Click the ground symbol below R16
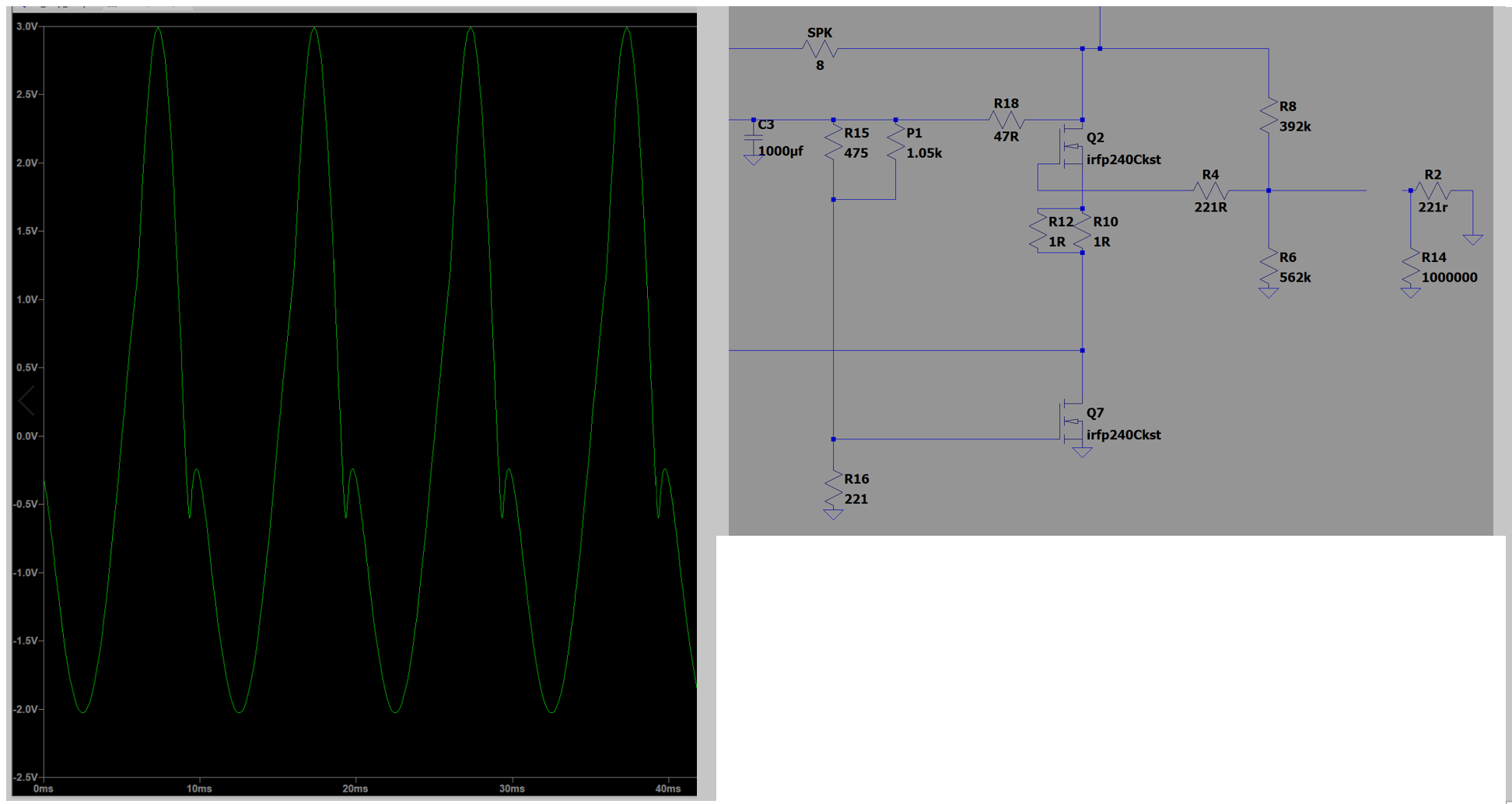This screenshot has height=804, width=1512. pyautogui.click(x=833, y=515)
